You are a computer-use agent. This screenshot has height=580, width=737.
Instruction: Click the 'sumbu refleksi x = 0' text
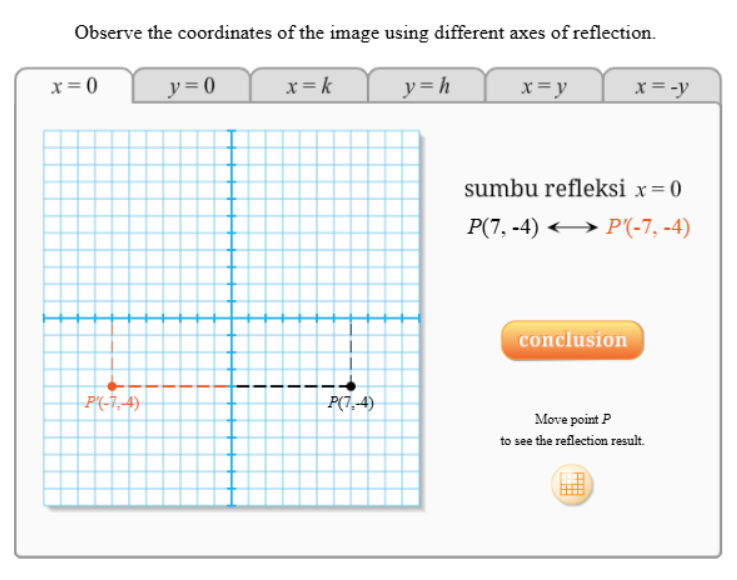click(572, 189)
